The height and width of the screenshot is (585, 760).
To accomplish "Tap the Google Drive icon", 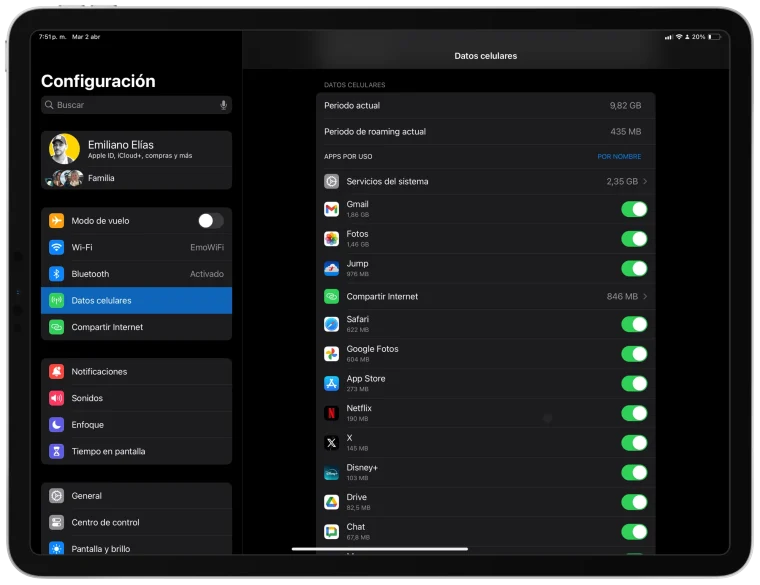I will click(x=332, y=502).
